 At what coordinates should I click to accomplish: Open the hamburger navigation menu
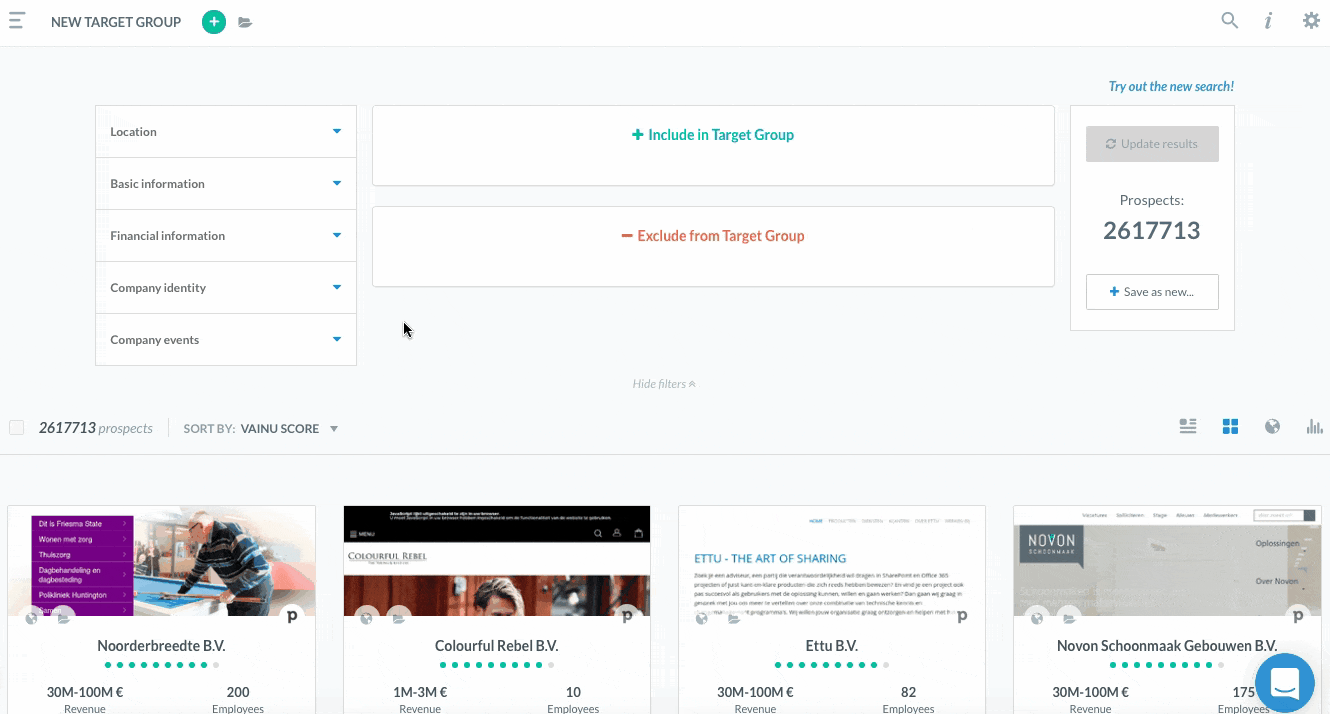pyautogui.click(x=16, y=21)
